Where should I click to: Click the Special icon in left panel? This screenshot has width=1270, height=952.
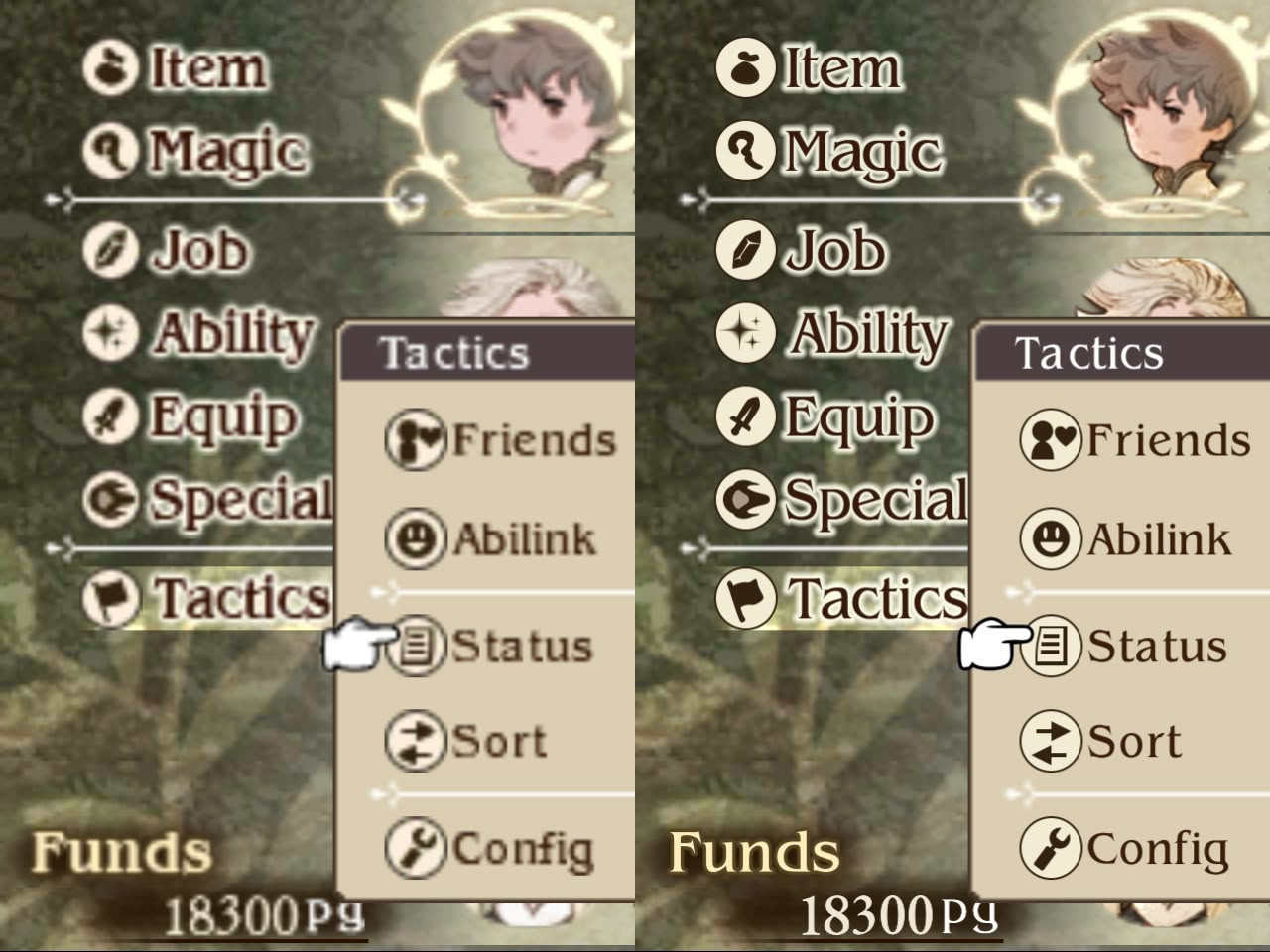110,499
